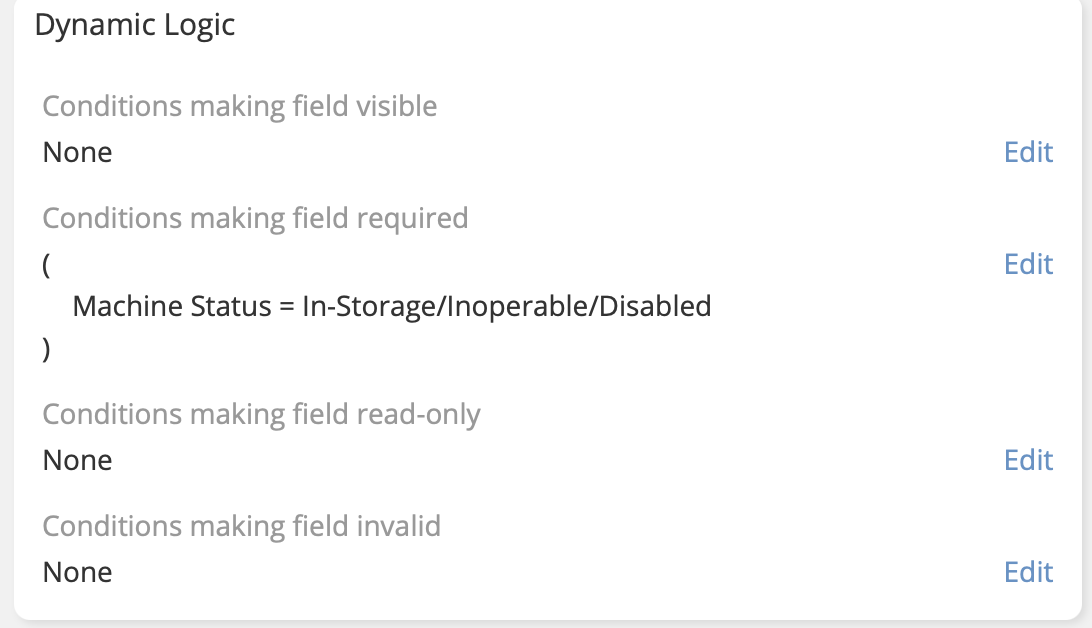Click None under field read-only conditions

point(77,461)
